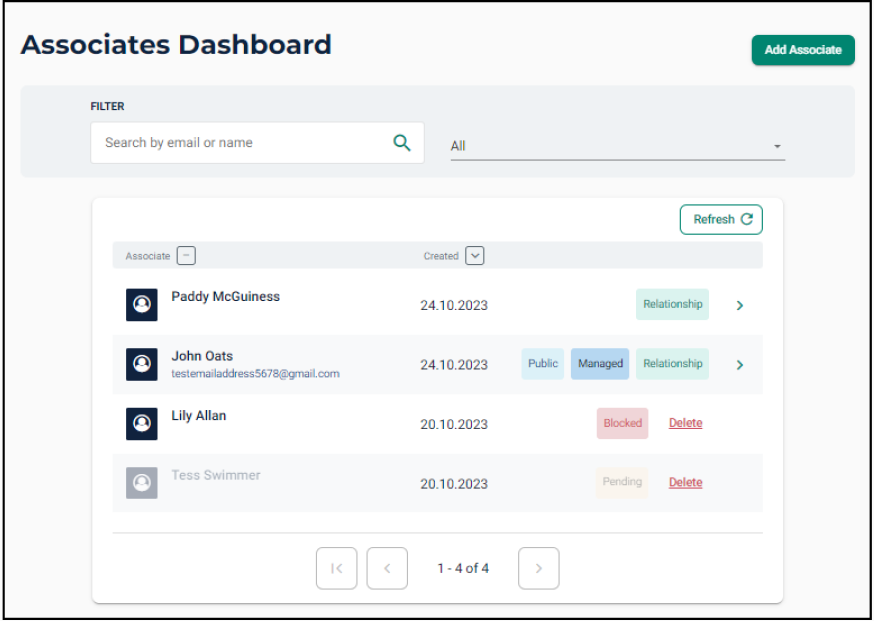Screen dimensions: 874x621
Task: Toggle Associate column sort button
Action: click(x=186, y=256)
